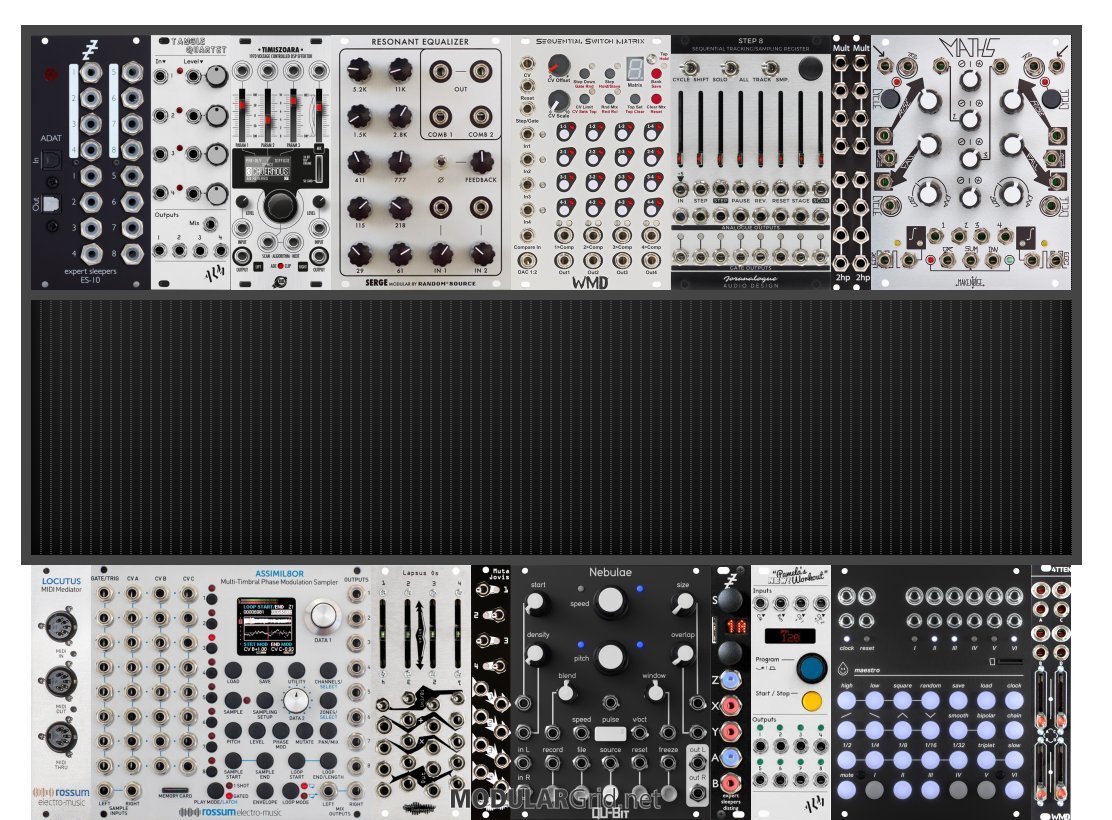
Task: Click the Timiszoara preset display screen
Action: pos(267,167)
